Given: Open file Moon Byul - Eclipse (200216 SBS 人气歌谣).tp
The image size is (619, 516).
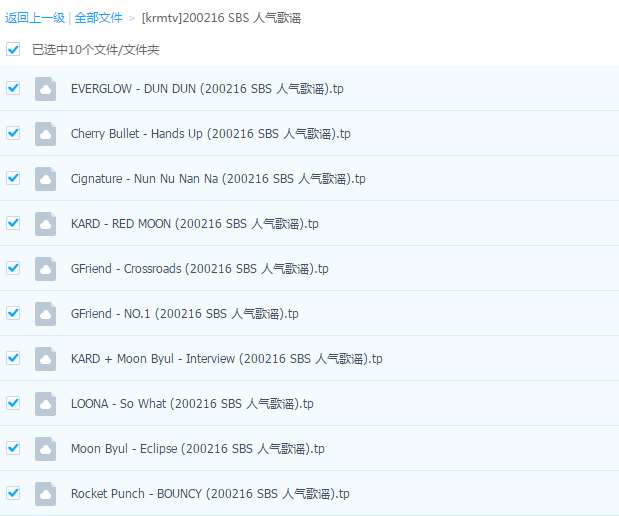Looking at the screenshot, I should point(197,449).
